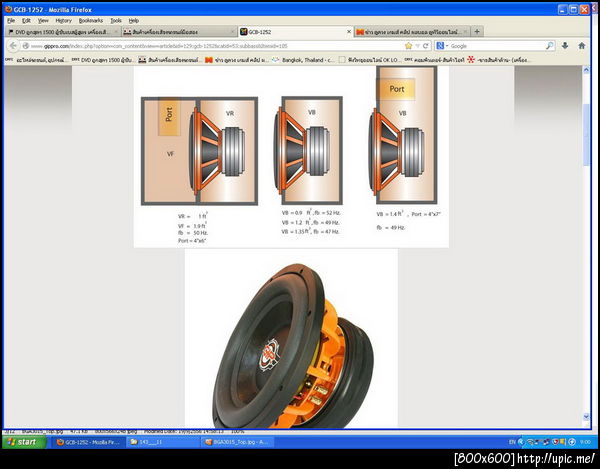Viewport: 600px width, 469px height.
Task: Click the 'VB = 1.35 ft, fb = 47 Hz.' line
Action: (310, 231)
